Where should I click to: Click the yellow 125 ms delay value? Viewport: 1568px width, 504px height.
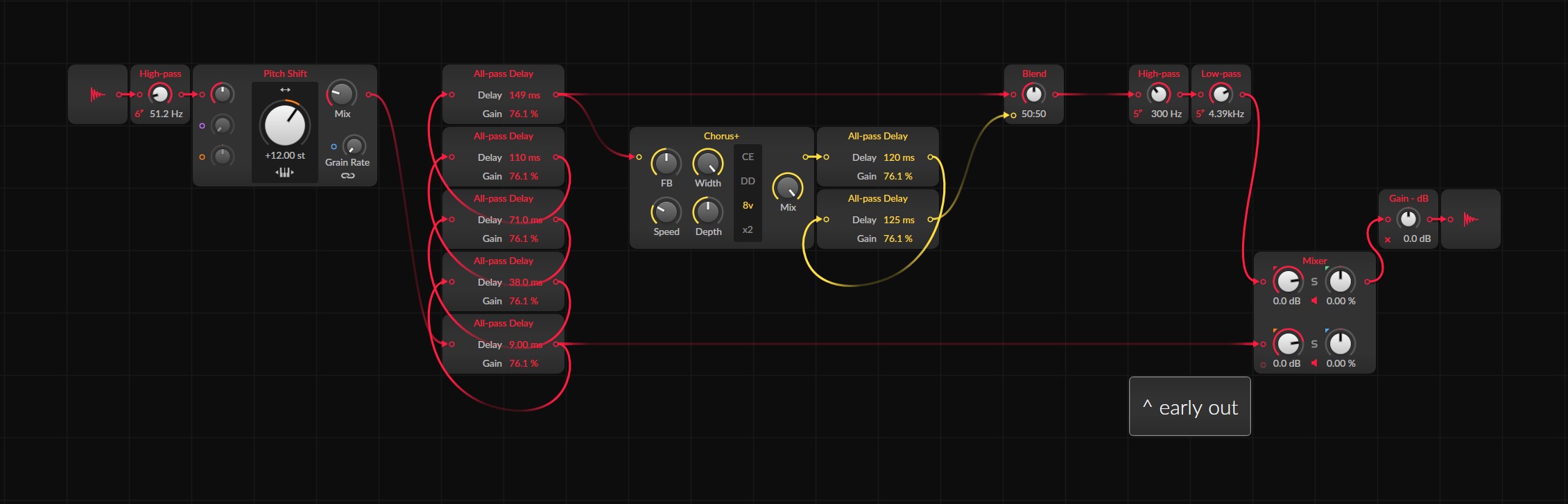(x=899, y=220)
